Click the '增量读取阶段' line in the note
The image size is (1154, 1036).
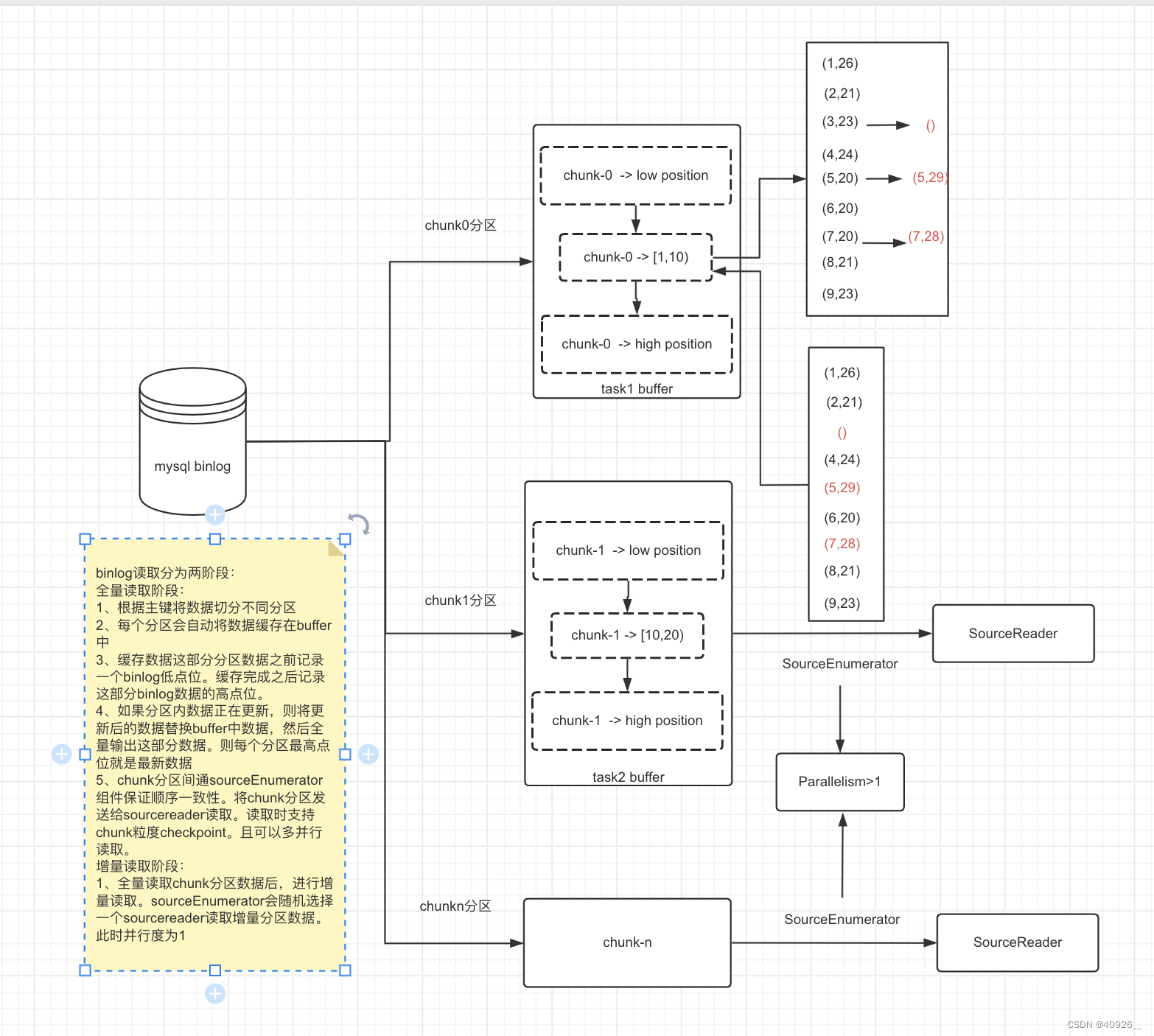coord(140,867)
